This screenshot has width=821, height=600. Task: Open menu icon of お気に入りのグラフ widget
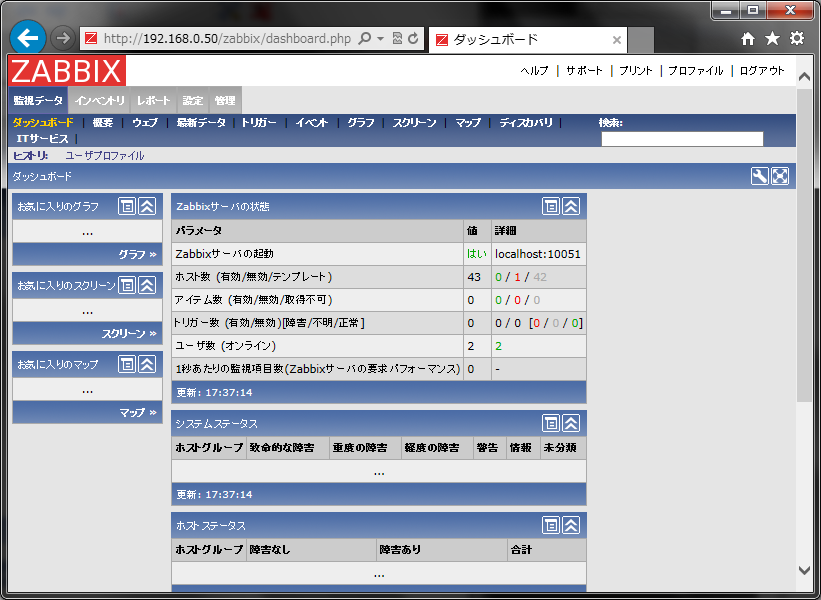coord(127,206)
